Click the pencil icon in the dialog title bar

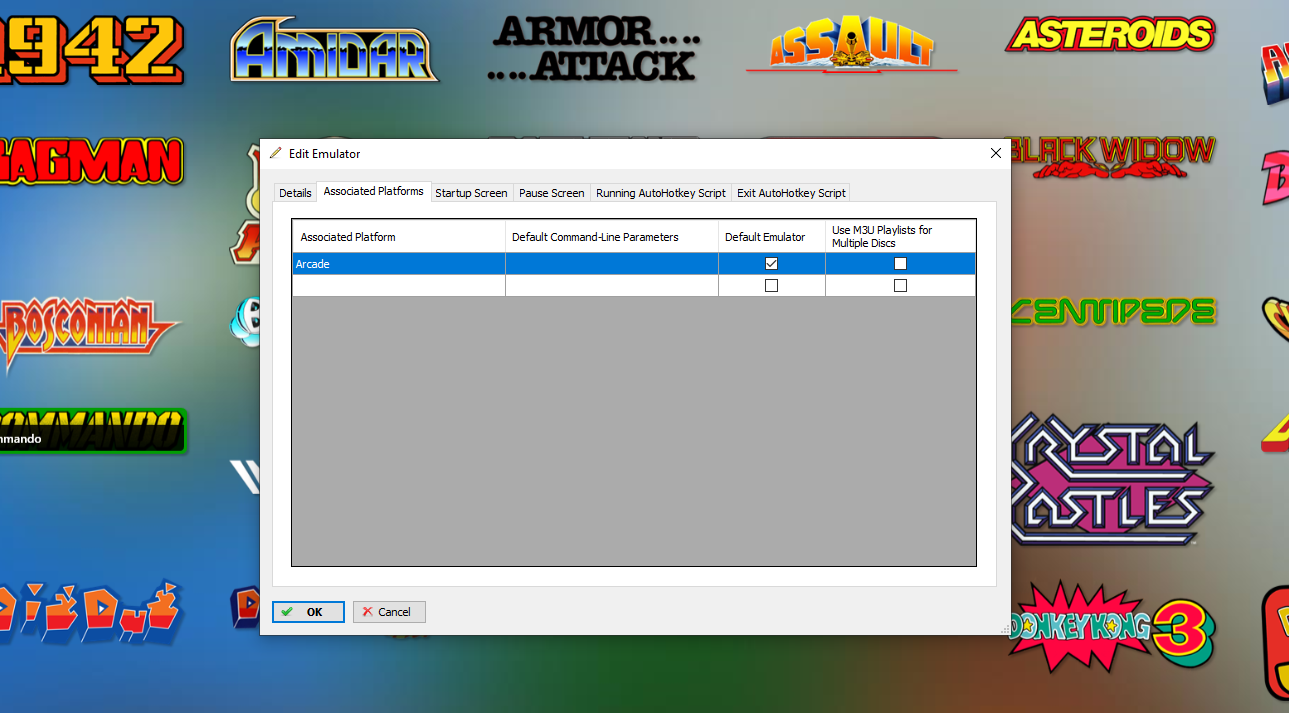(276, 153)
